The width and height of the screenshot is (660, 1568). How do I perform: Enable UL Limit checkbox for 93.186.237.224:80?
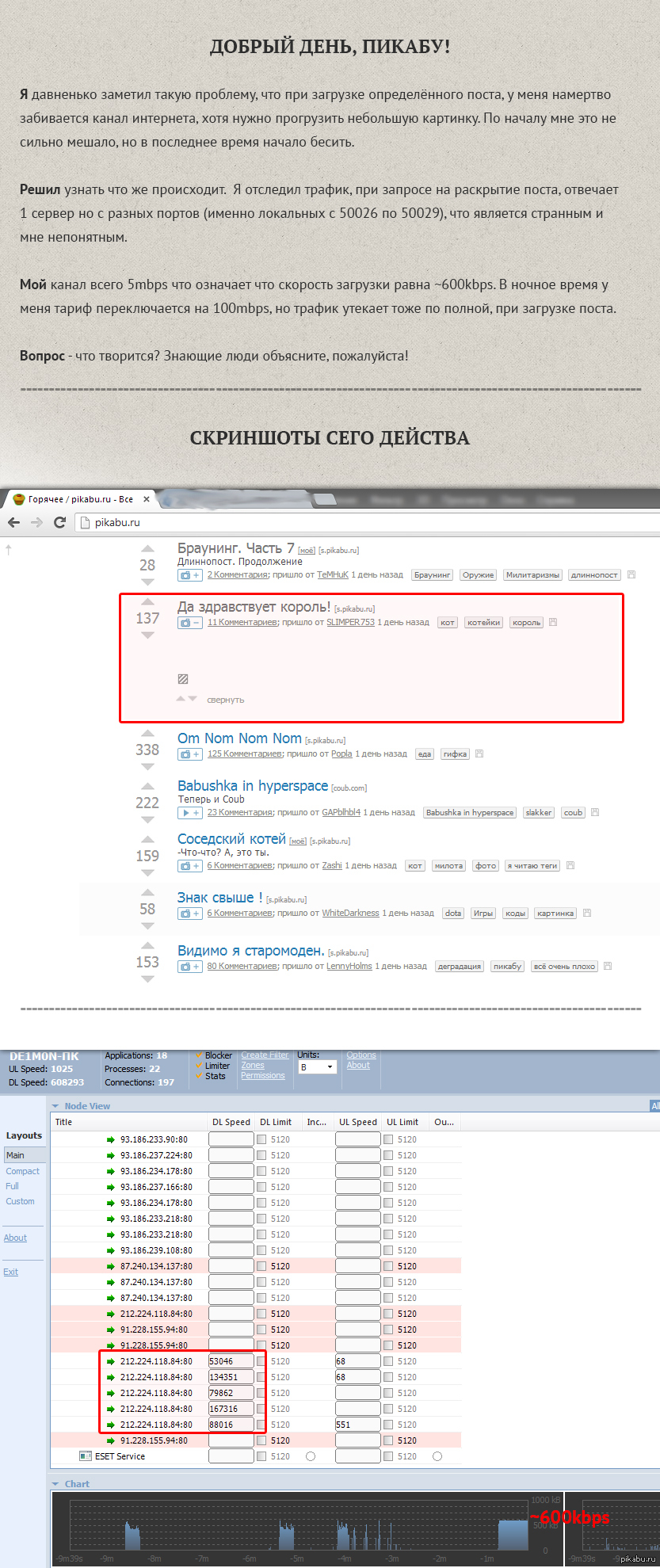click(388, 1155)
